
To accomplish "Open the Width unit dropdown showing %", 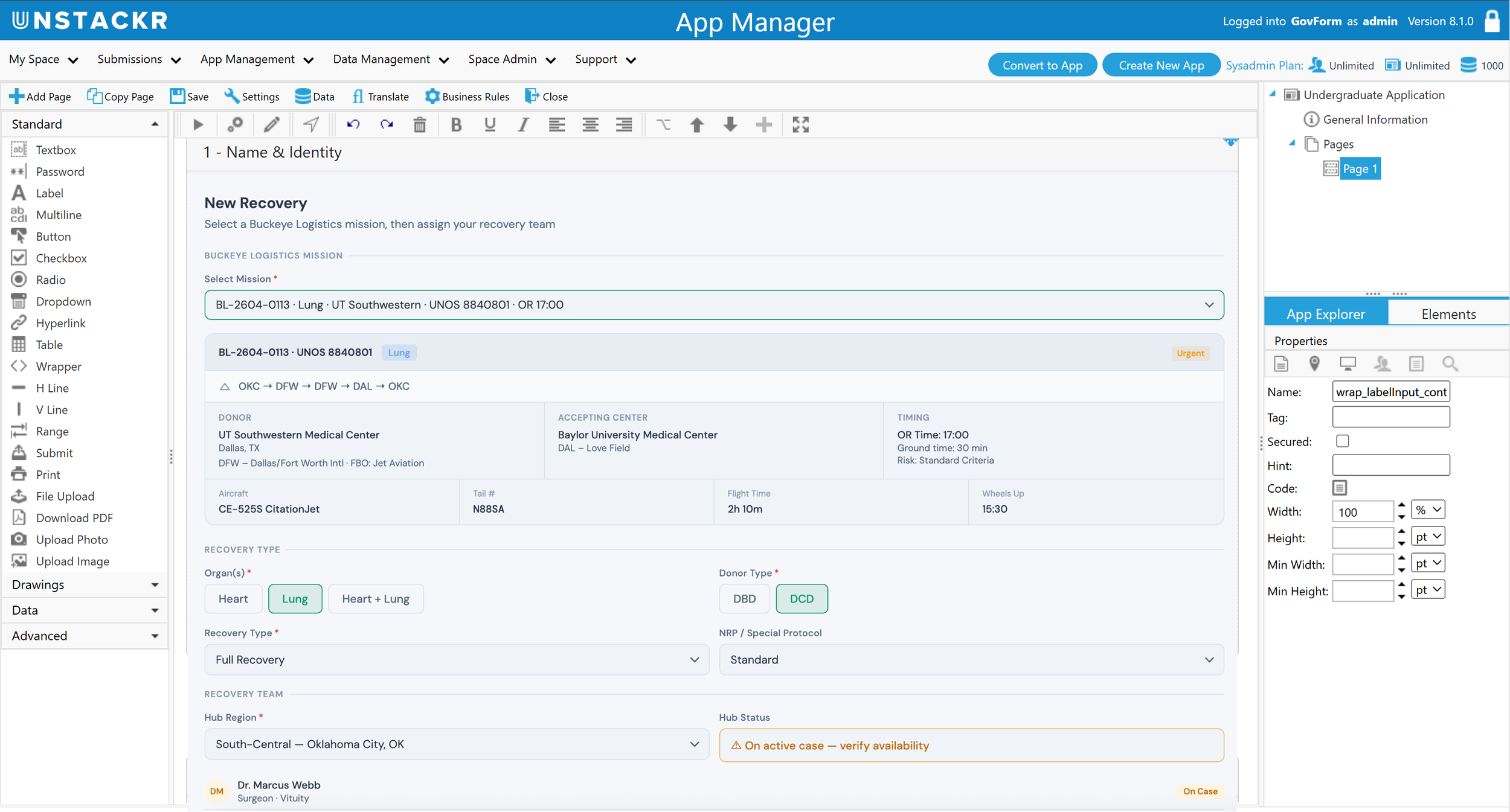I will tap(1428, 510).
